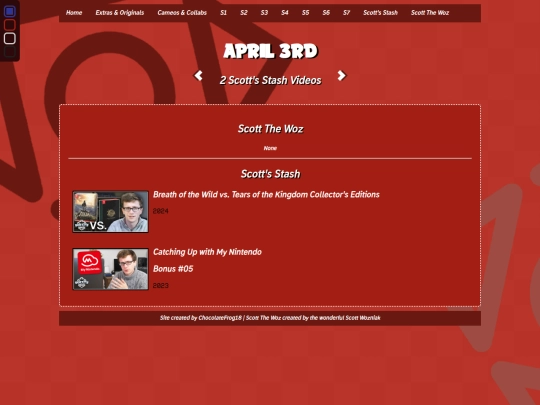Select the red theme swatch

pos(10,25)
